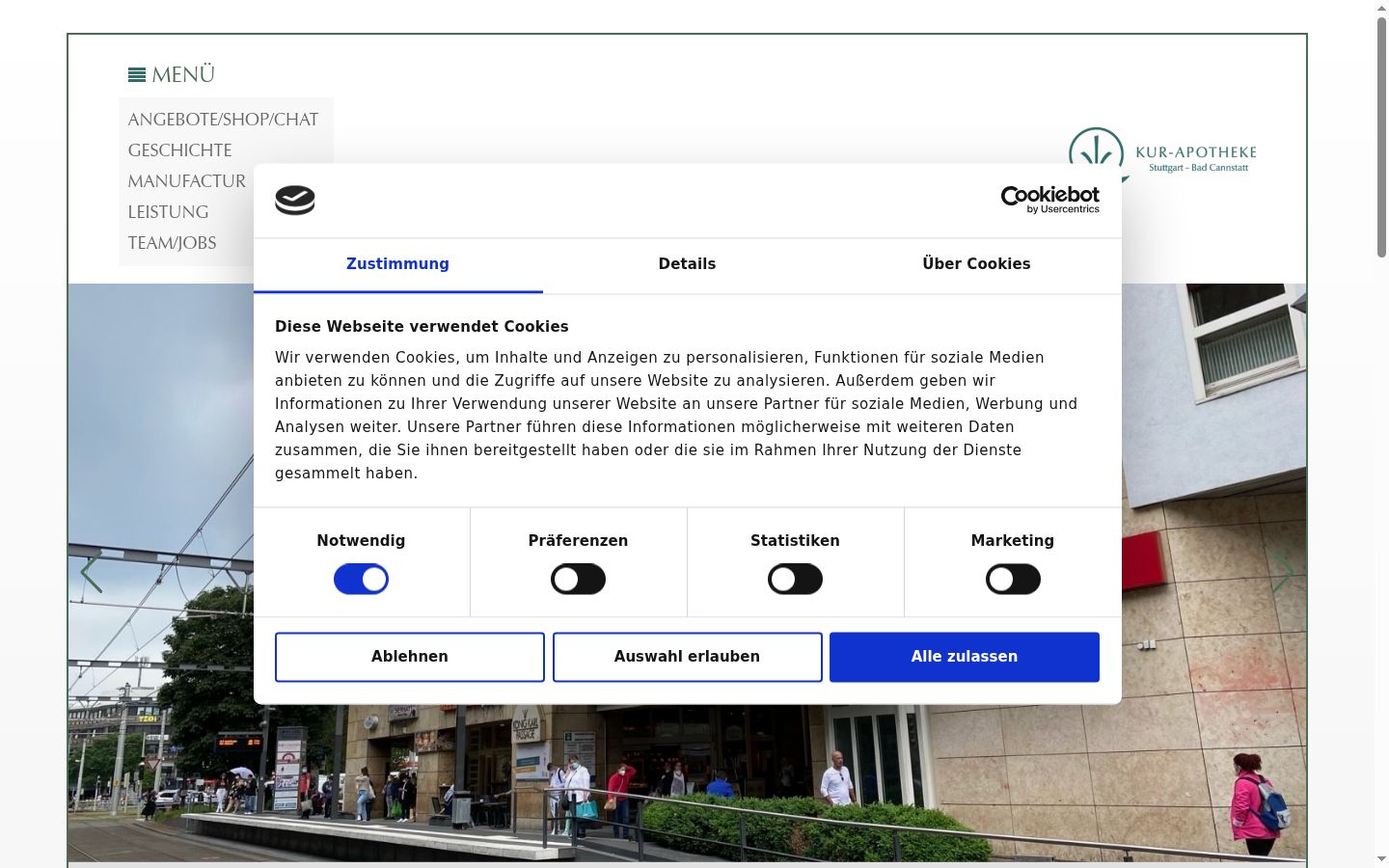Click the scrollbar down arrow
Image resolution: width=1389 pixels, height=868 pixels.
click(x=1381, y=859)
